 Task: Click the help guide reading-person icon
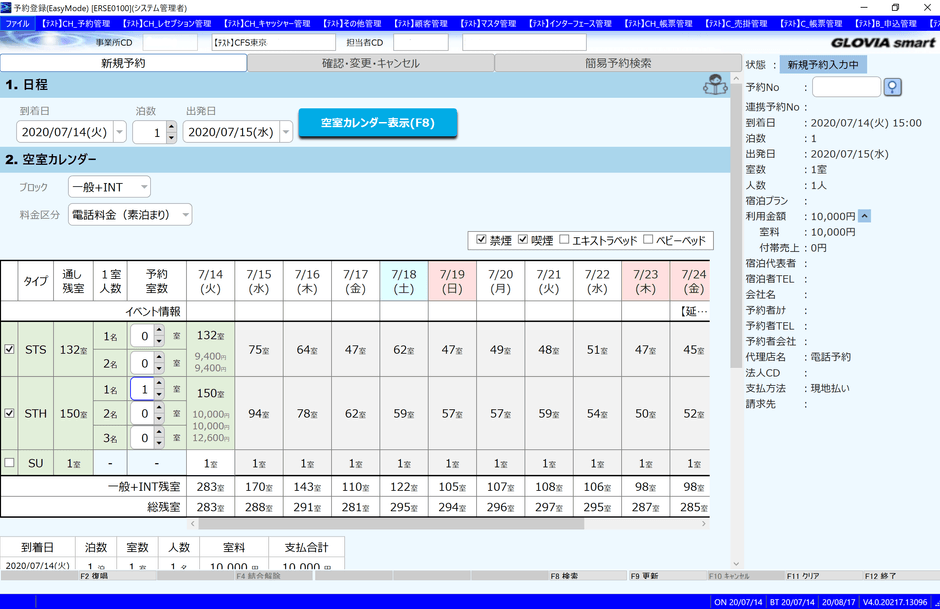pos(714,85)
